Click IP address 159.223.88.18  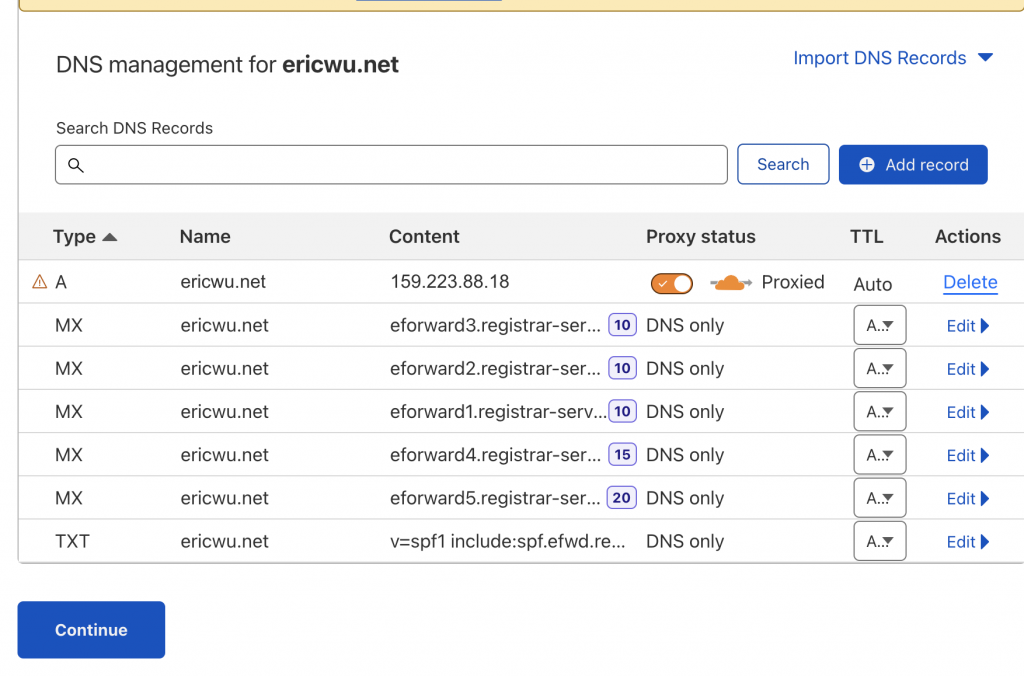click(450, 282)
